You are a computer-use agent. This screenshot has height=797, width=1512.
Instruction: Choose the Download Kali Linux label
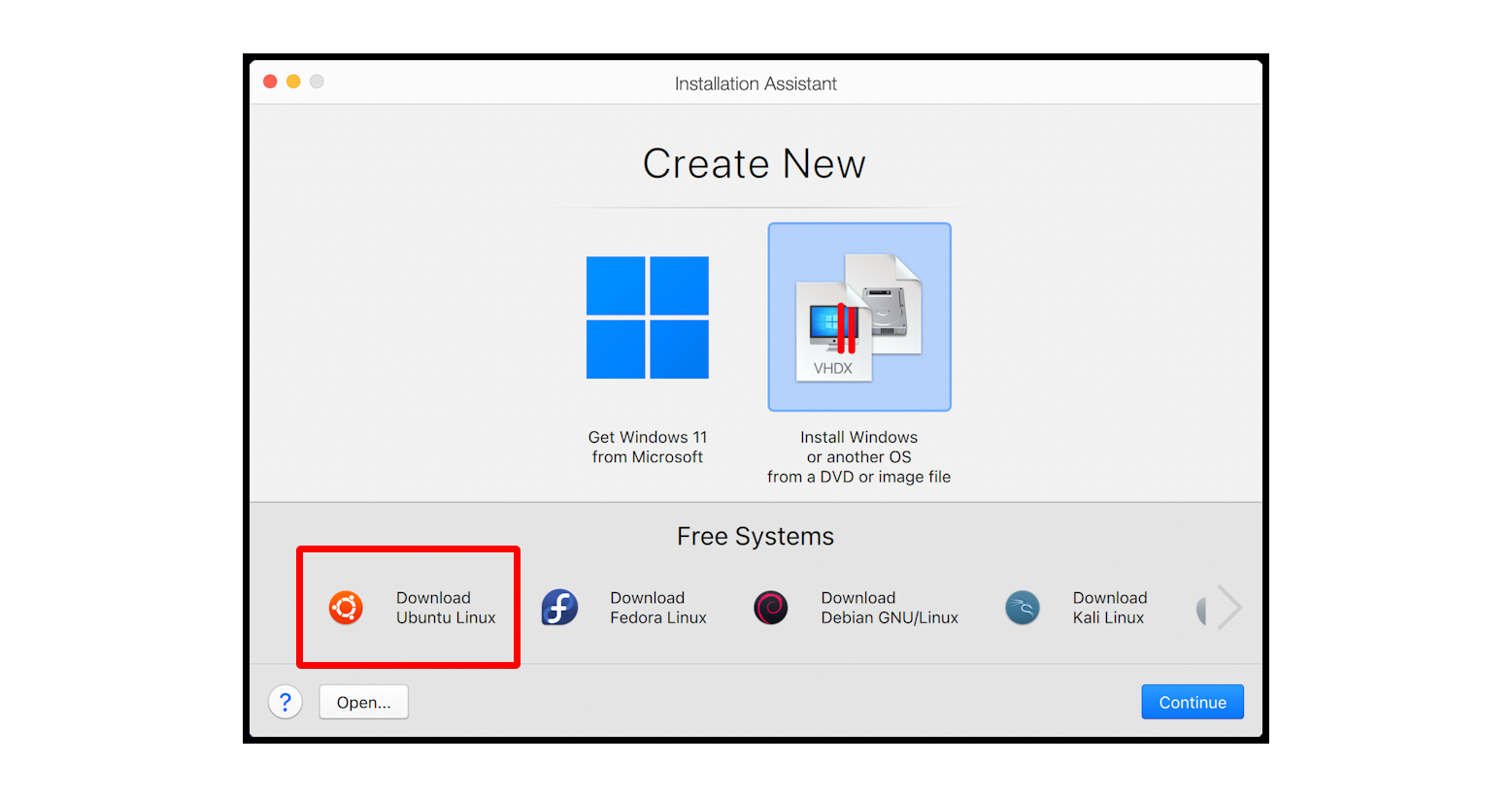[x=1109, y=608]
